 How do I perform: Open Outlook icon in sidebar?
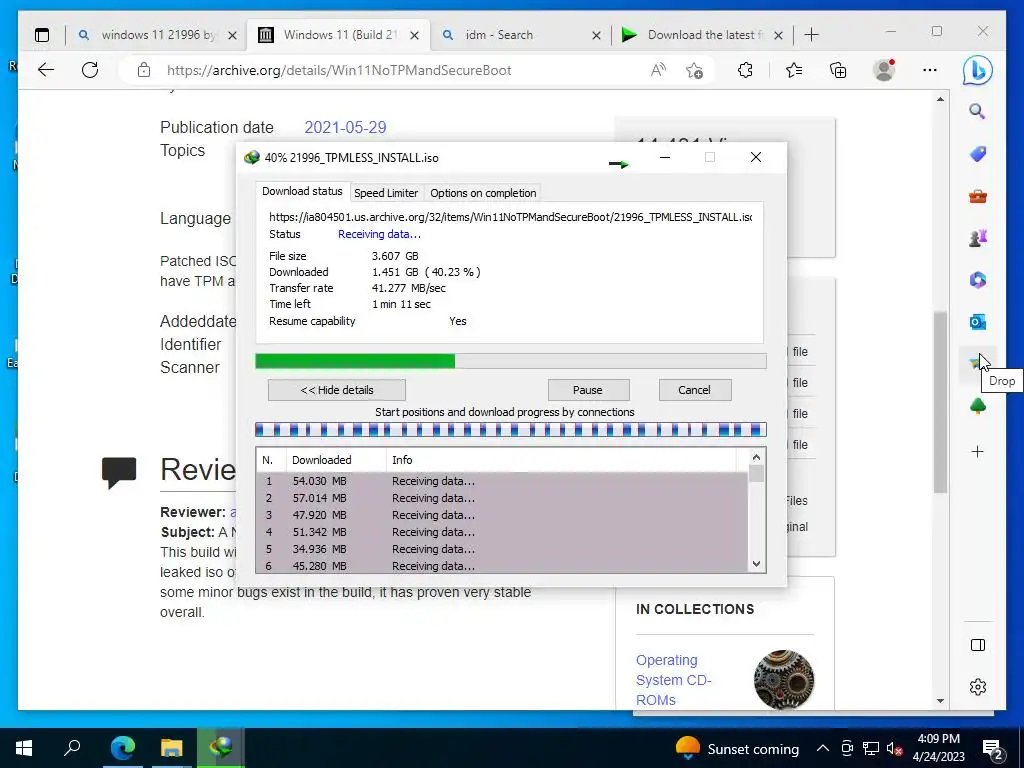(978, 321)
